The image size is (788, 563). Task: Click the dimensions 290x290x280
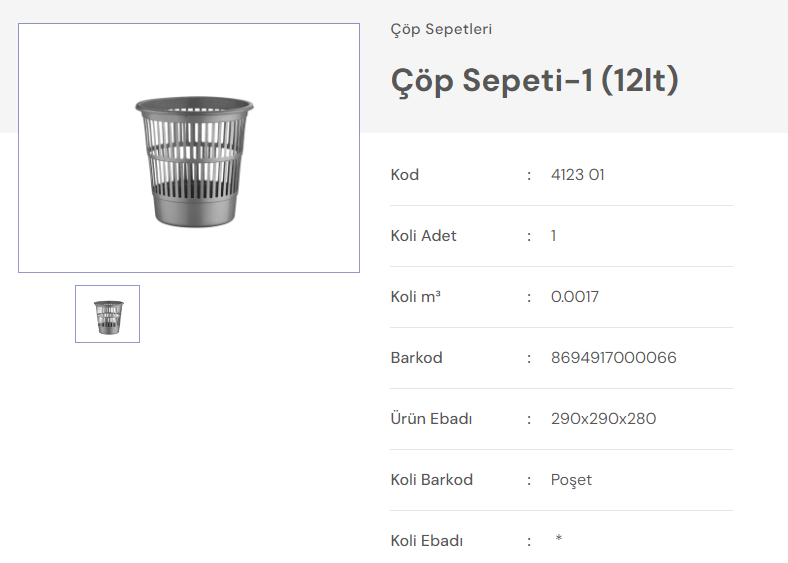point(603,419)
